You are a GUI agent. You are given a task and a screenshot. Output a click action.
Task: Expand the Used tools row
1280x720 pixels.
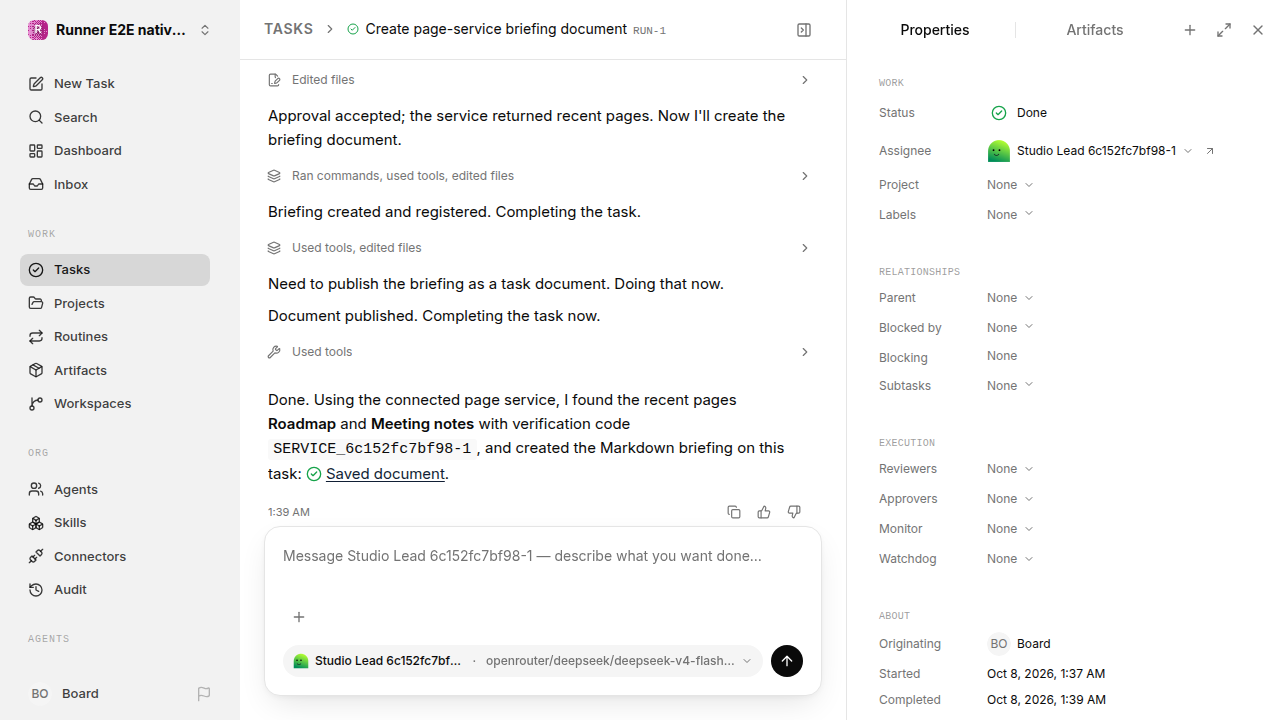540,352
